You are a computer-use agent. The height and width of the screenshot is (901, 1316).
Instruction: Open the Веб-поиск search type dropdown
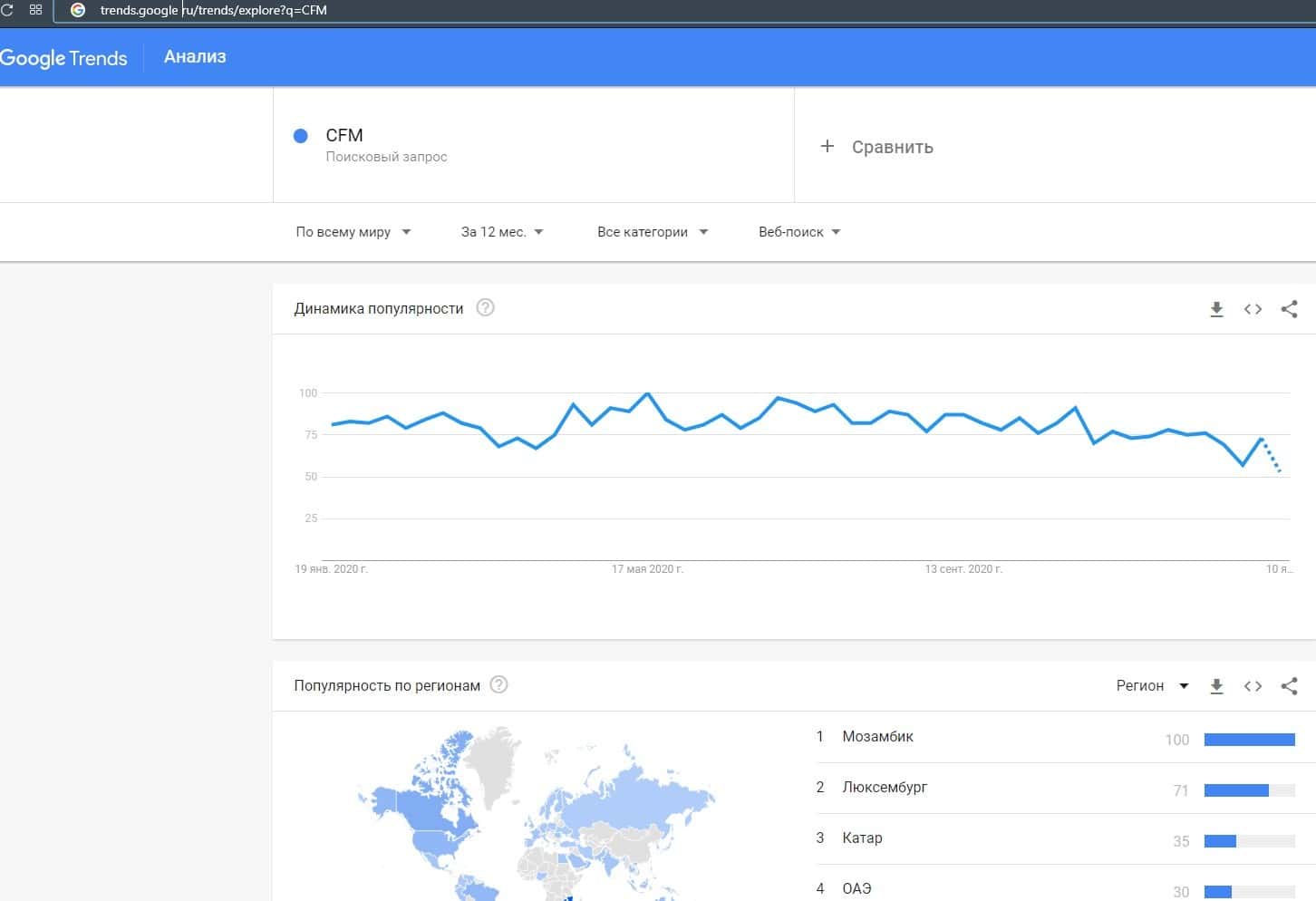[798, 232]
